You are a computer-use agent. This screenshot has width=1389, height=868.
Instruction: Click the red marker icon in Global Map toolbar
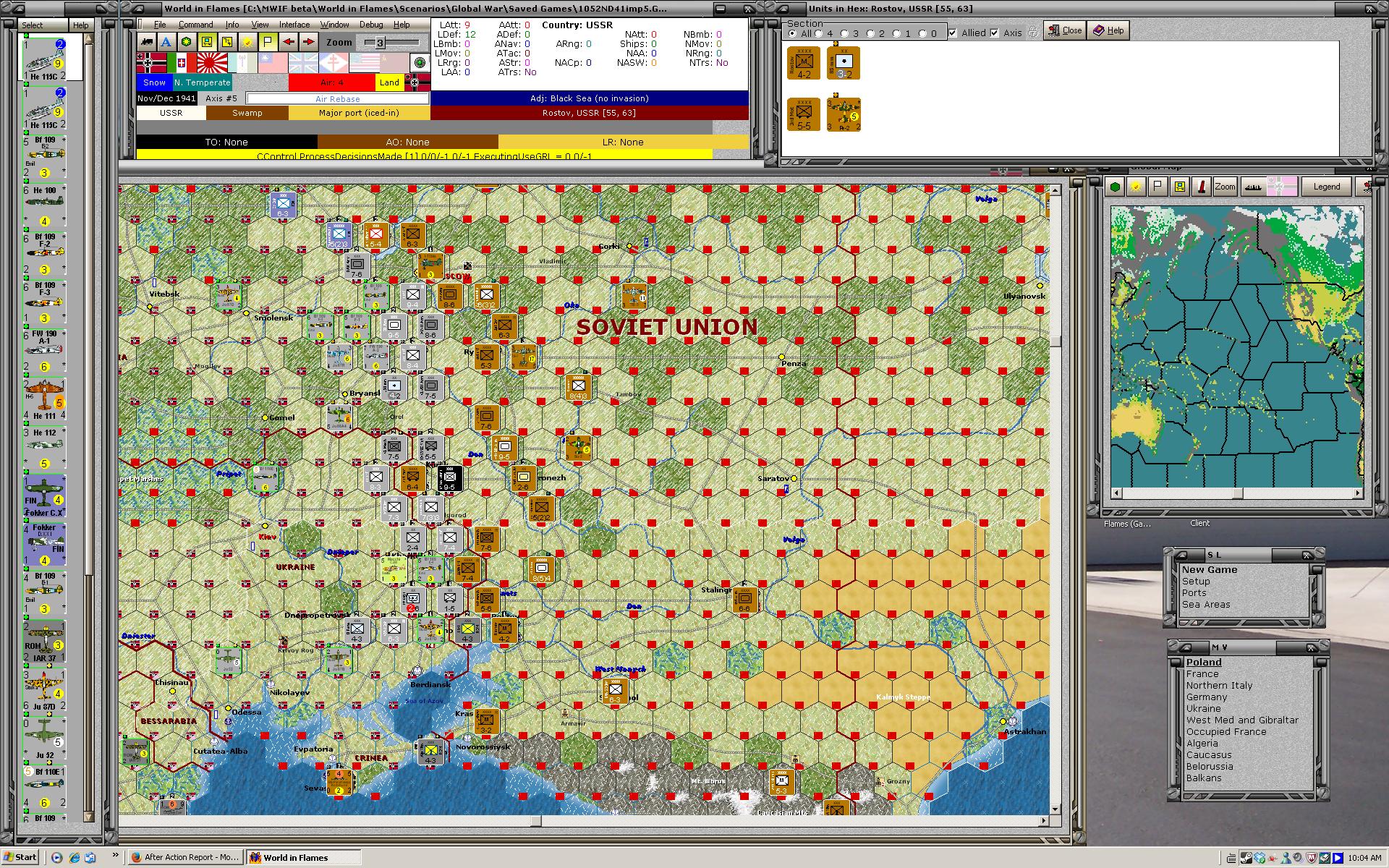click(1202, 187)
